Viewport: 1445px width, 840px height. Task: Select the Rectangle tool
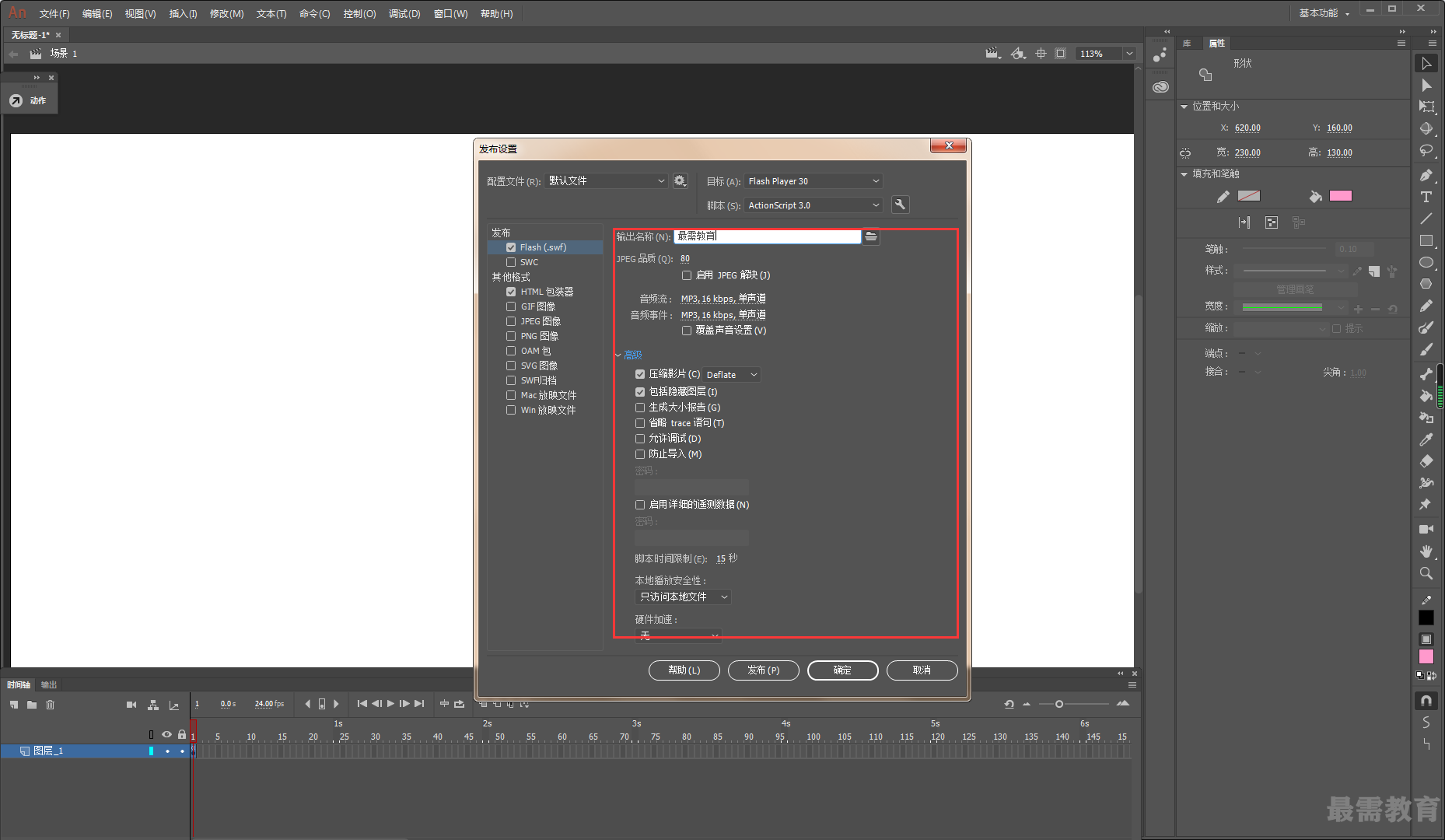1426,240
